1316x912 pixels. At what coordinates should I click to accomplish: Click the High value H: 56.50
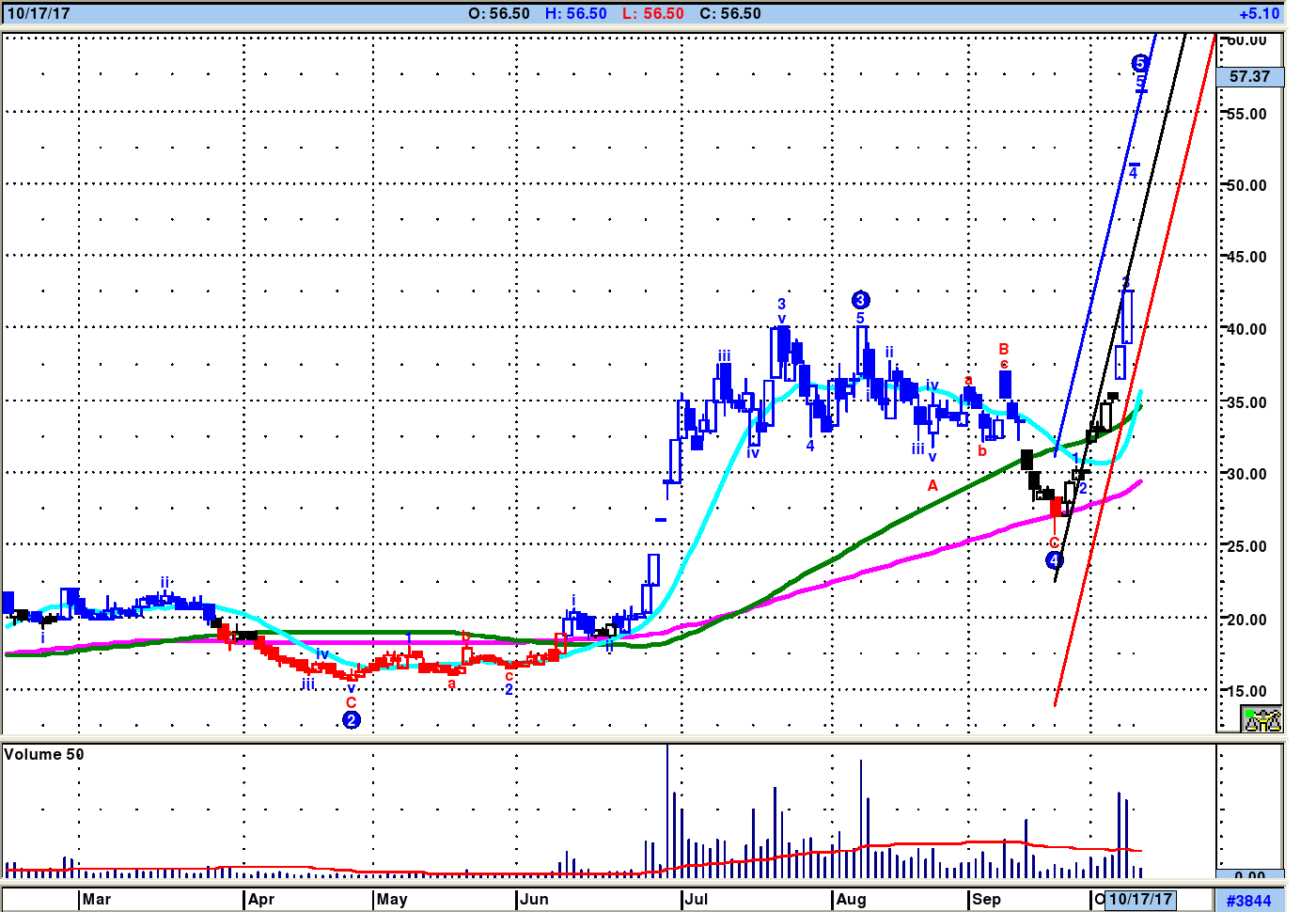click(x=575, y=13)
